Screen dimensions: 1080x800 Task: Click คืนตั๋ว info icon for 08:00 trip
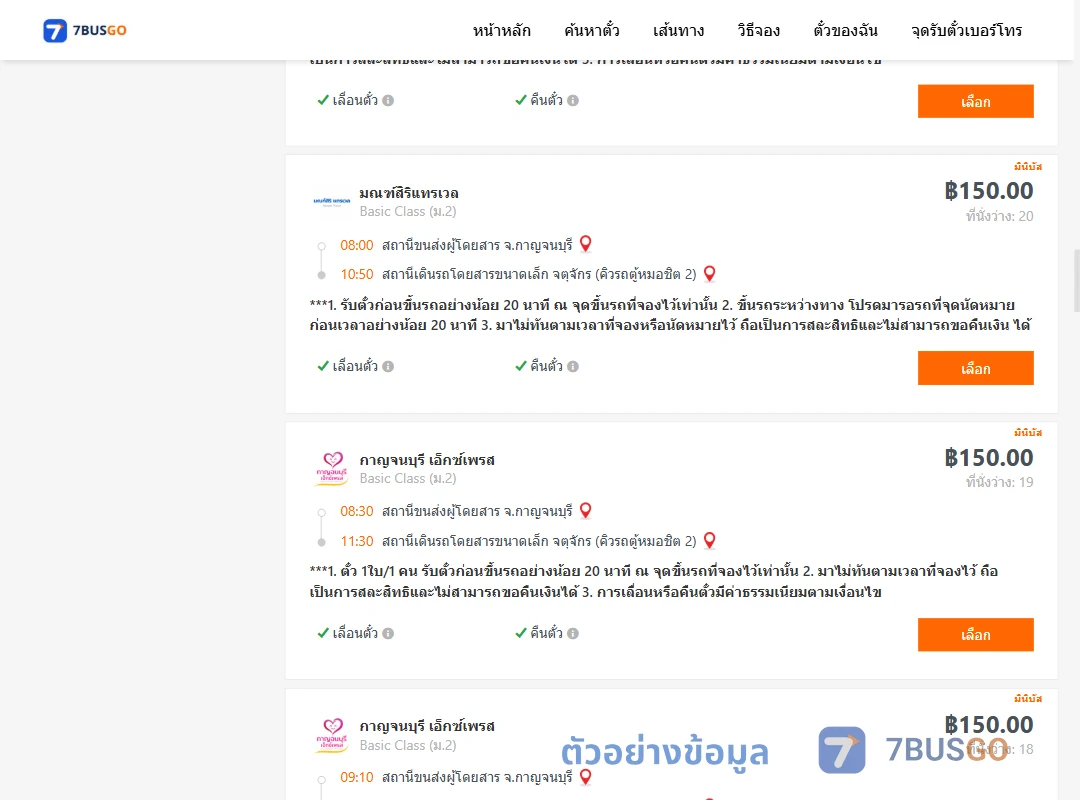coord(573,367)
